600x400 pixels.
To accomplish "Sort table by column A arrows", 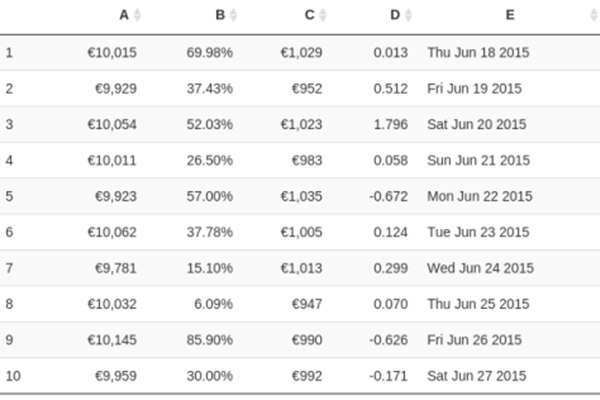I will click(137, 15).
